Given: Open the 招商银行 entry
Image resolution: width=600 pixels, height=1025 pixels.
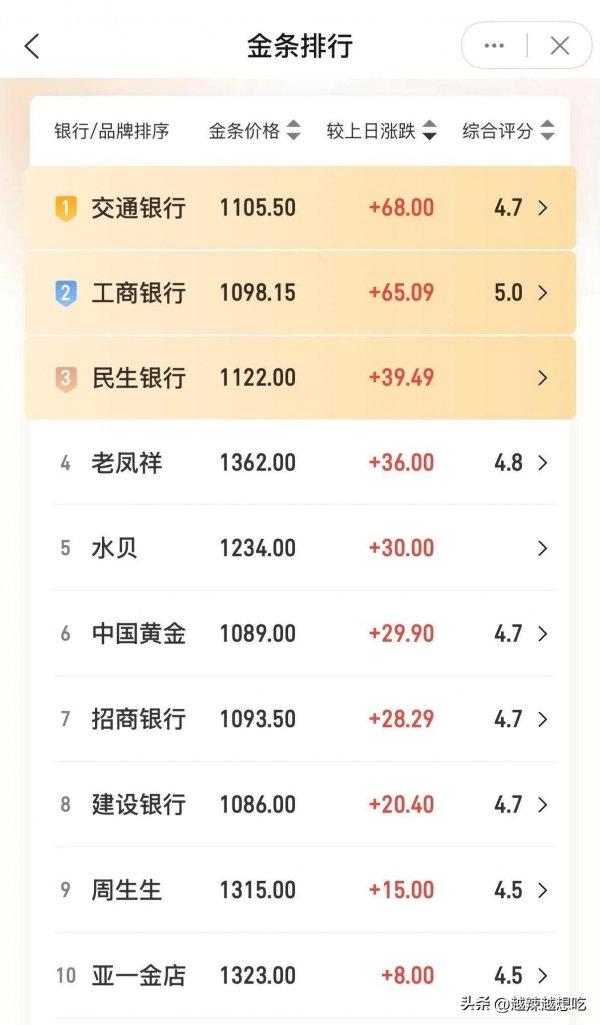Looking at the screenshot, I should (139, 719).
